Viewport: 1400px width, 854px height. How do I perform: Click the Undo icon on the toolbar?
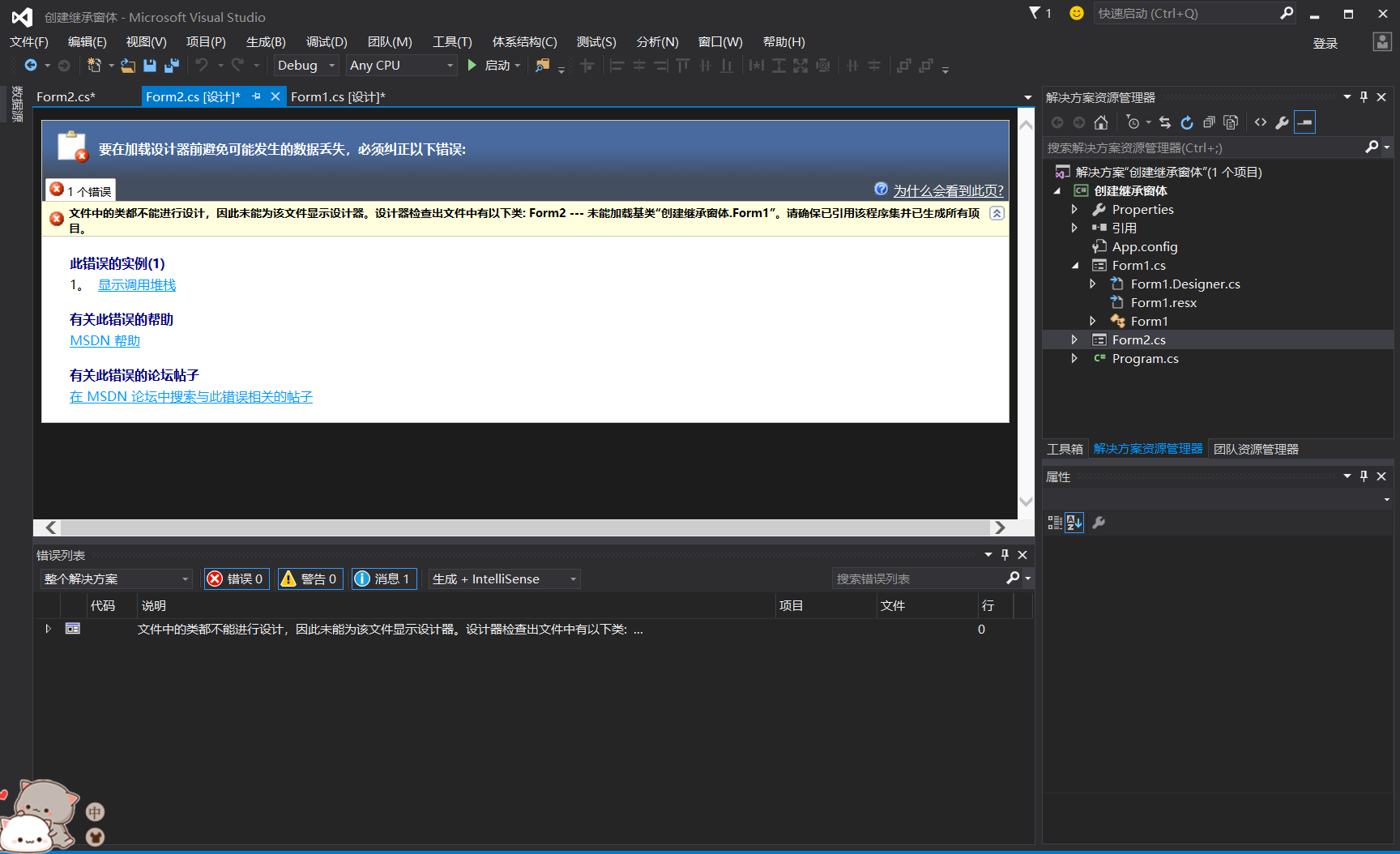point(202,66)
